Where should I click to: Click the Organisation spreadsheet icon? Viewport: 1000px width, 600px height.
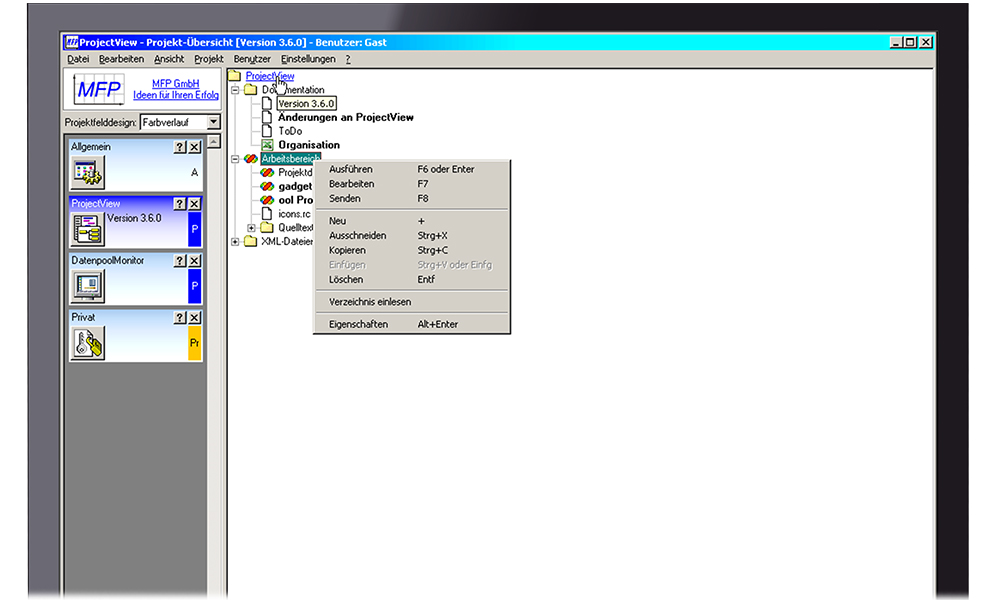pyautogui.click(x=267, y=145)
